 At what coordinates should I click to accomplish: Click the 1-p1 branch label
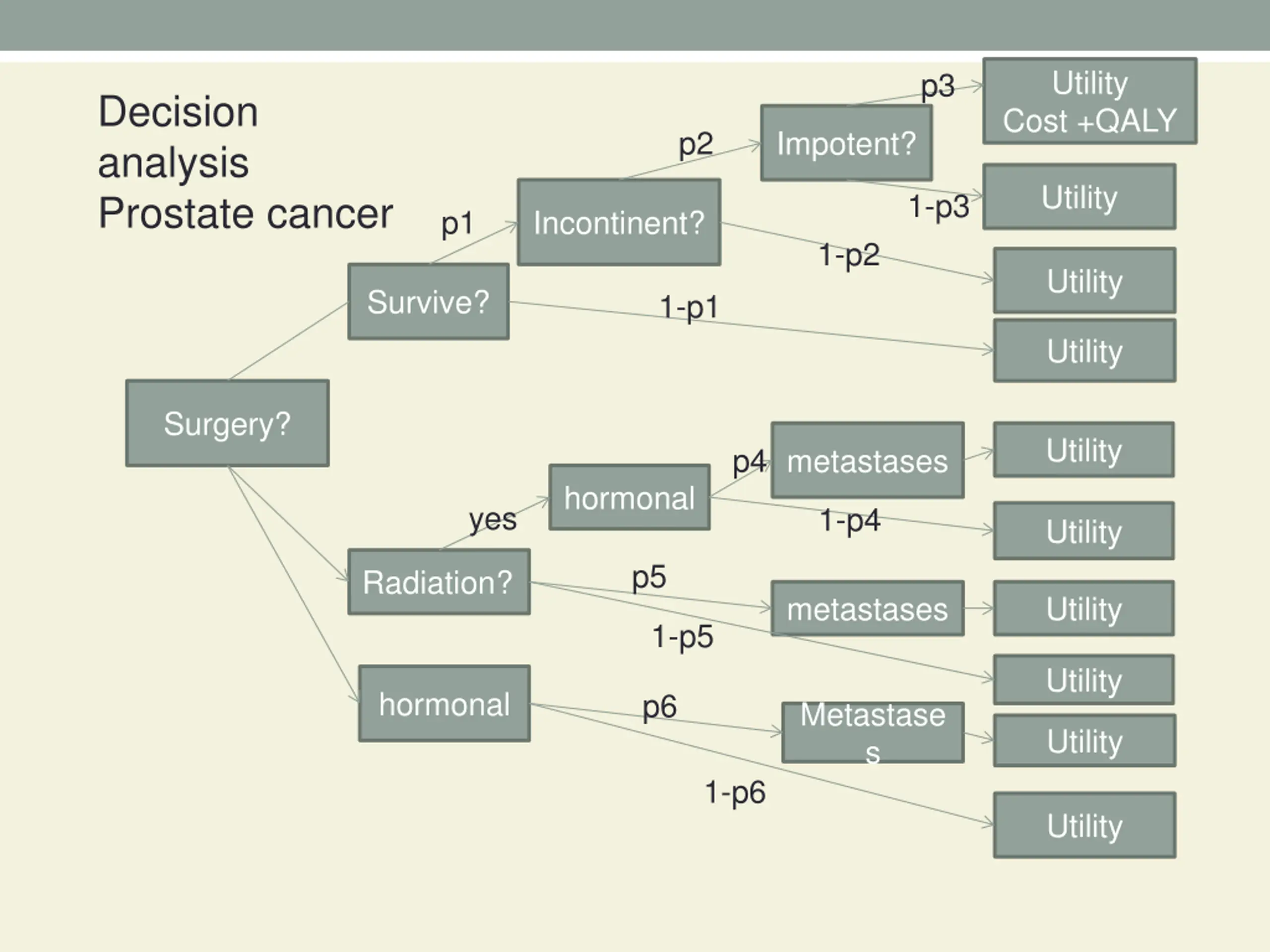pos(689,307)
